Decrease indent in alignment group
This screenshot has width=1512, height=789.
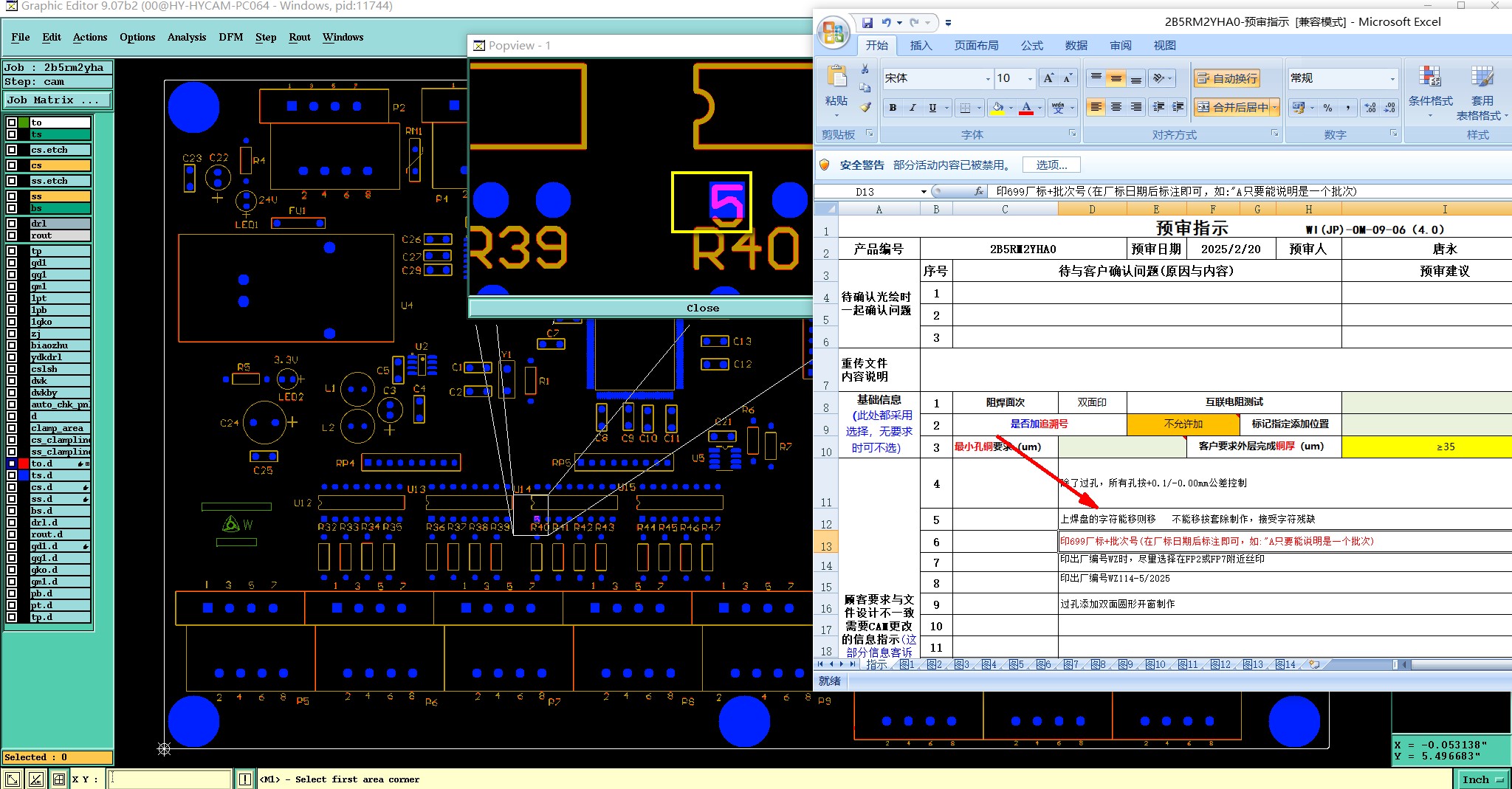pyautogui.click(x=1159, y=108)
